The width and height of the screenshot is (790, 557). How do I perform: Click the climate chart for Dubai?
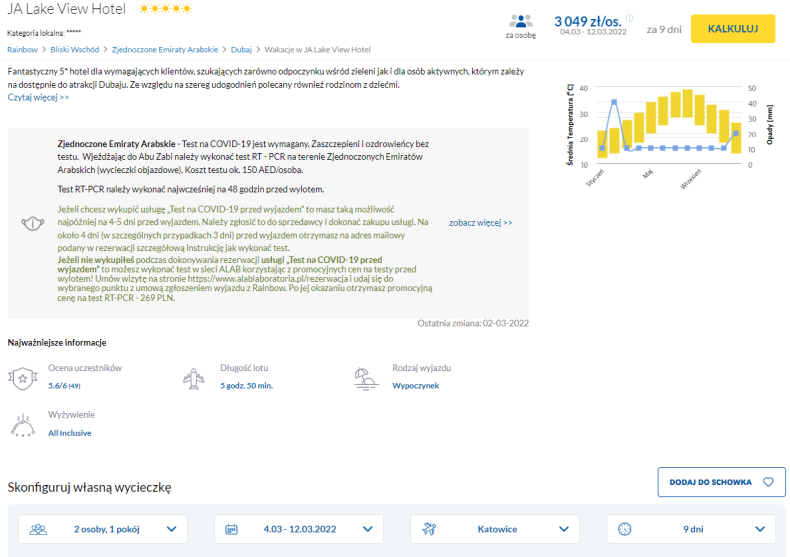[670, 135]
